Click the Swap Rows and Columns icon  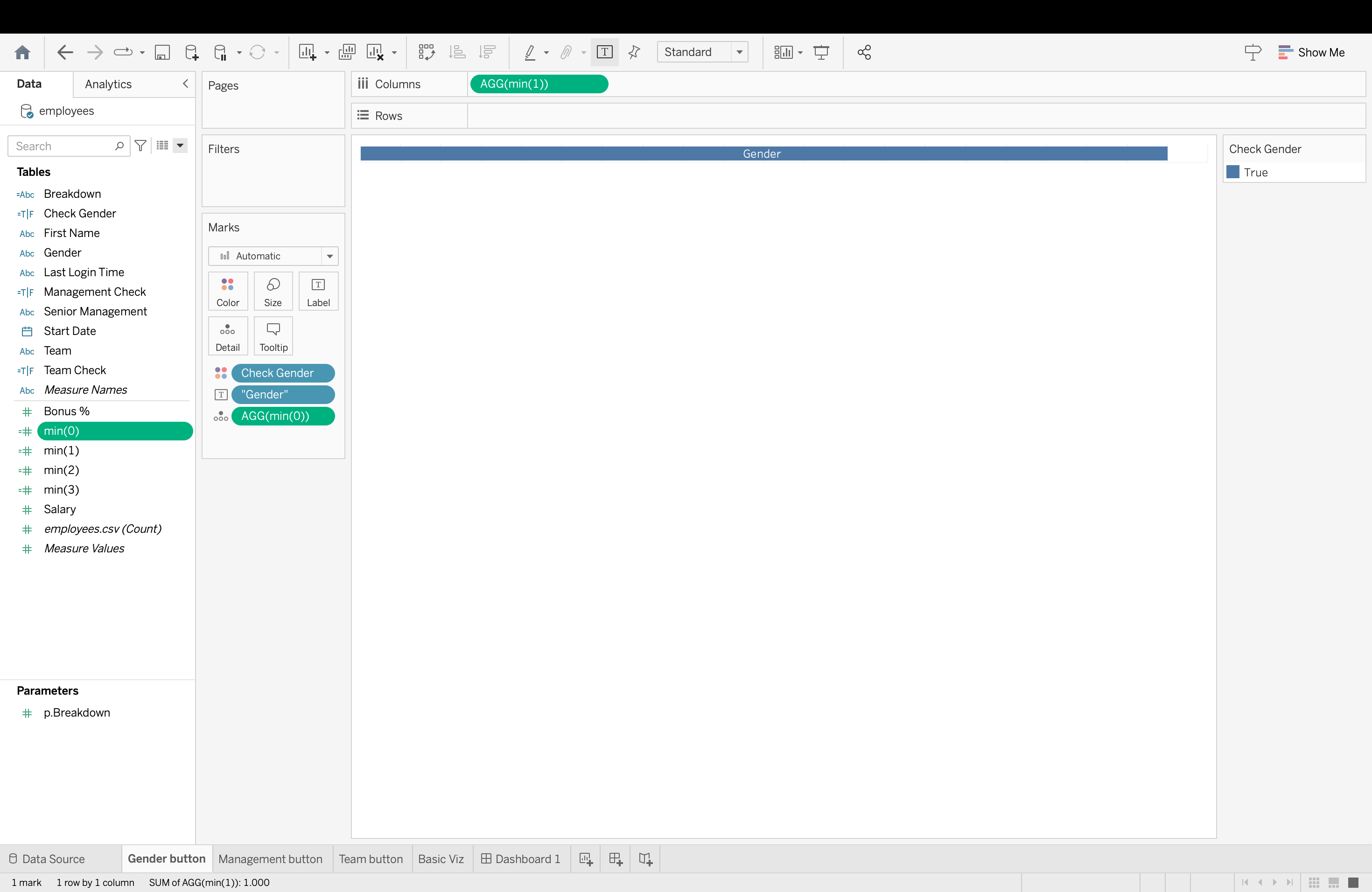[x=427, y=52]
